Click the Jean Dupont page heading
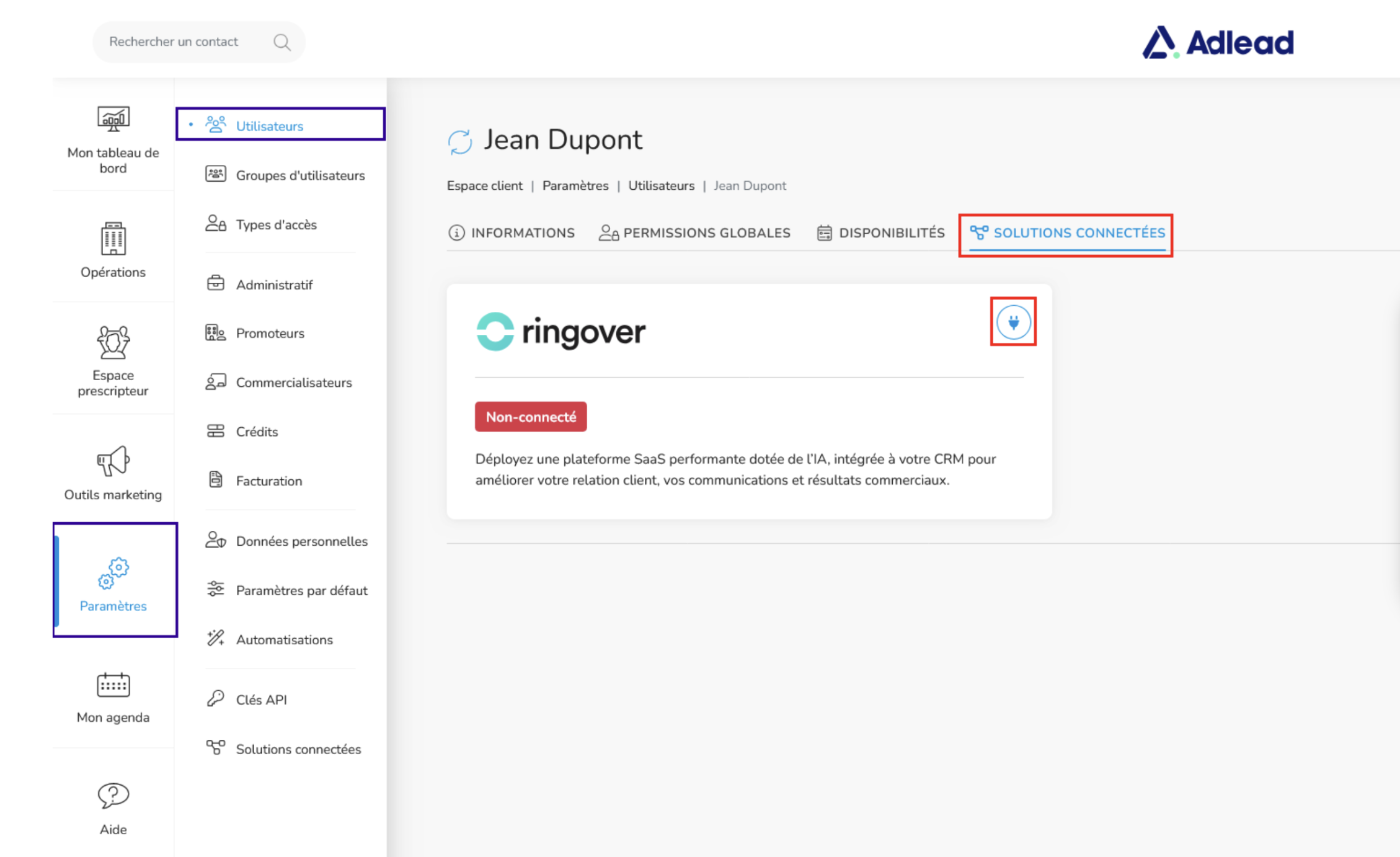This screenshot has width=1400, height=857. 563,140
